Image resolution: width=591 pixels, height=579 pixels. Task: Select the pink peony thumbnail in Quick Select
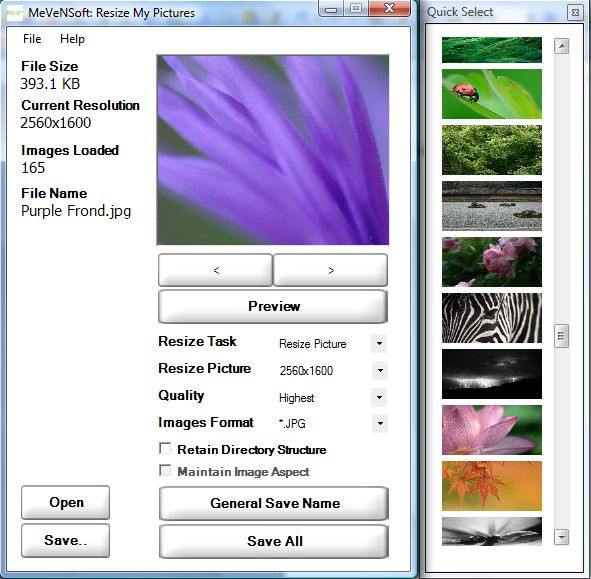492,262
